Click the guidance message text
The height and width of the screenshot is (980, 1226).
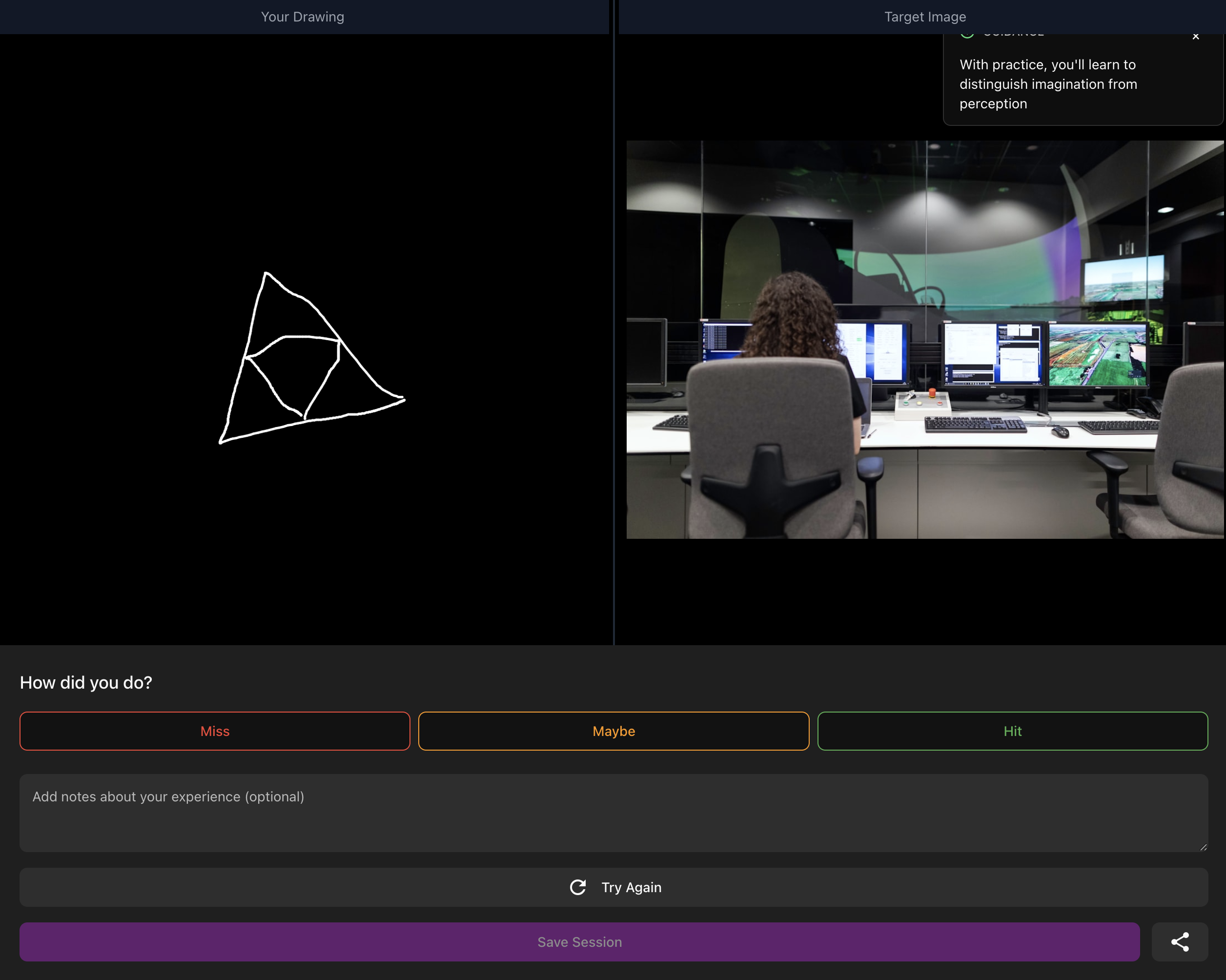pos(1048,84)
